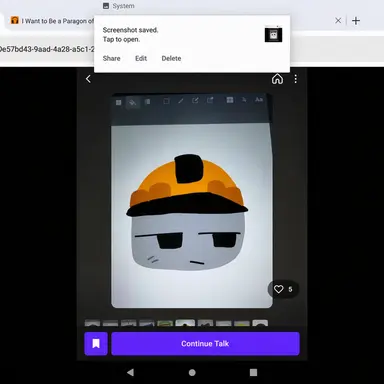This screenshot has width=384, height=384.
Task: Go back with the left chevron arrow
Action: [x=88, y=79]
